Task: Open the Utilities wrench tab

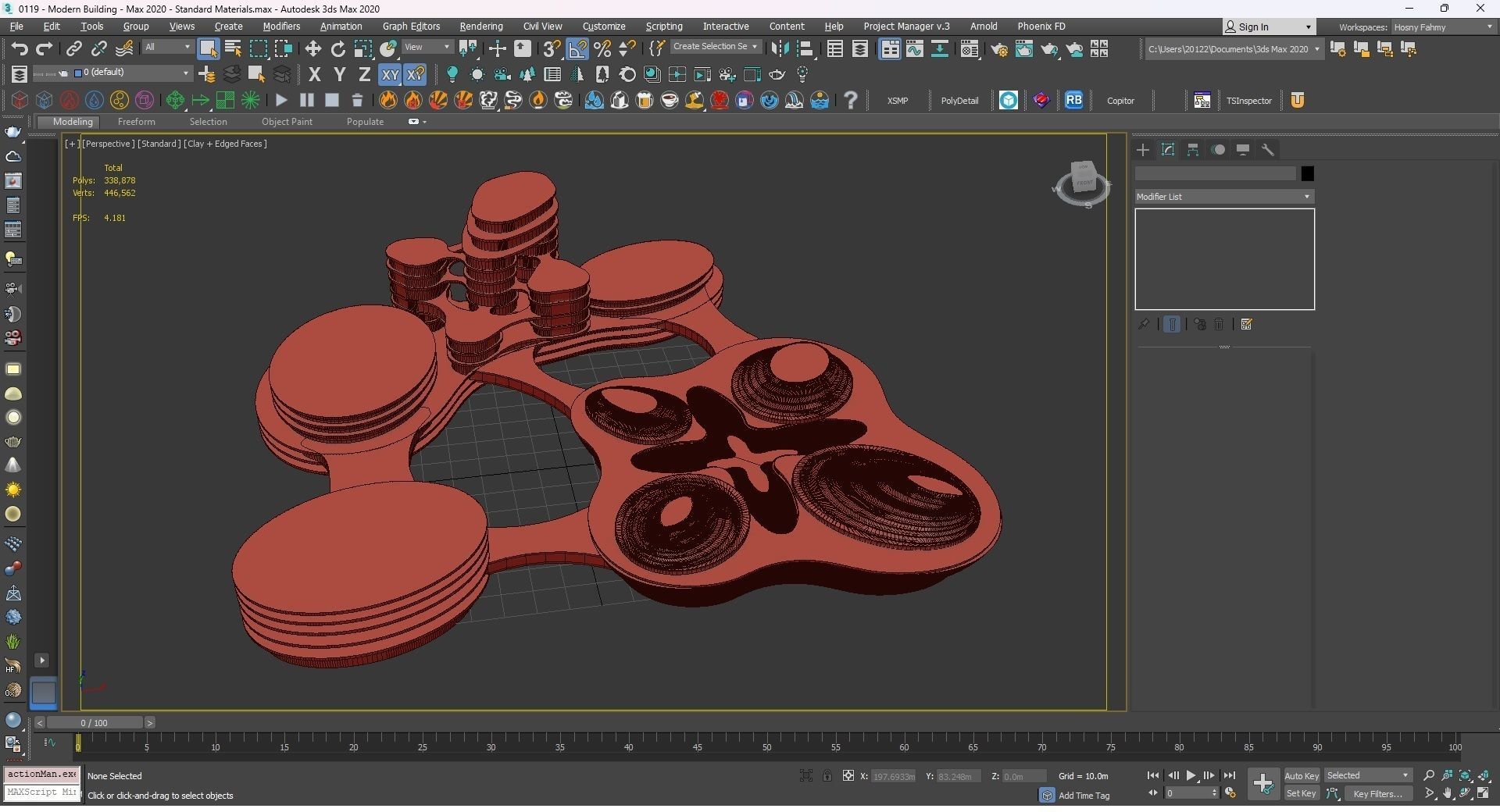Action: (x=1268, y=150)
